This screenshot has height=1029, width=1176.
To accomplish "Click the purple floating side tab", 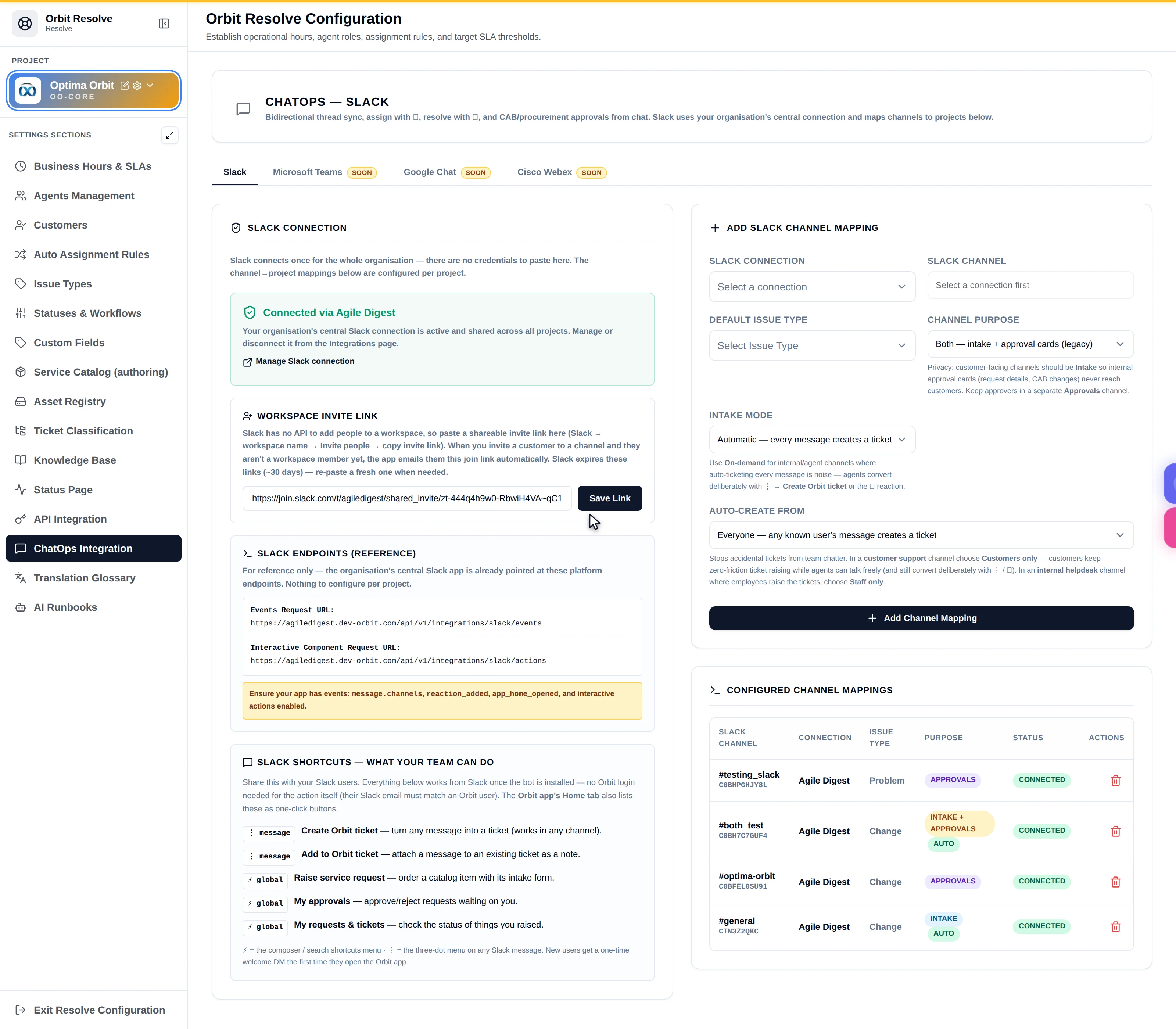I will click(x=1170, y=484).
